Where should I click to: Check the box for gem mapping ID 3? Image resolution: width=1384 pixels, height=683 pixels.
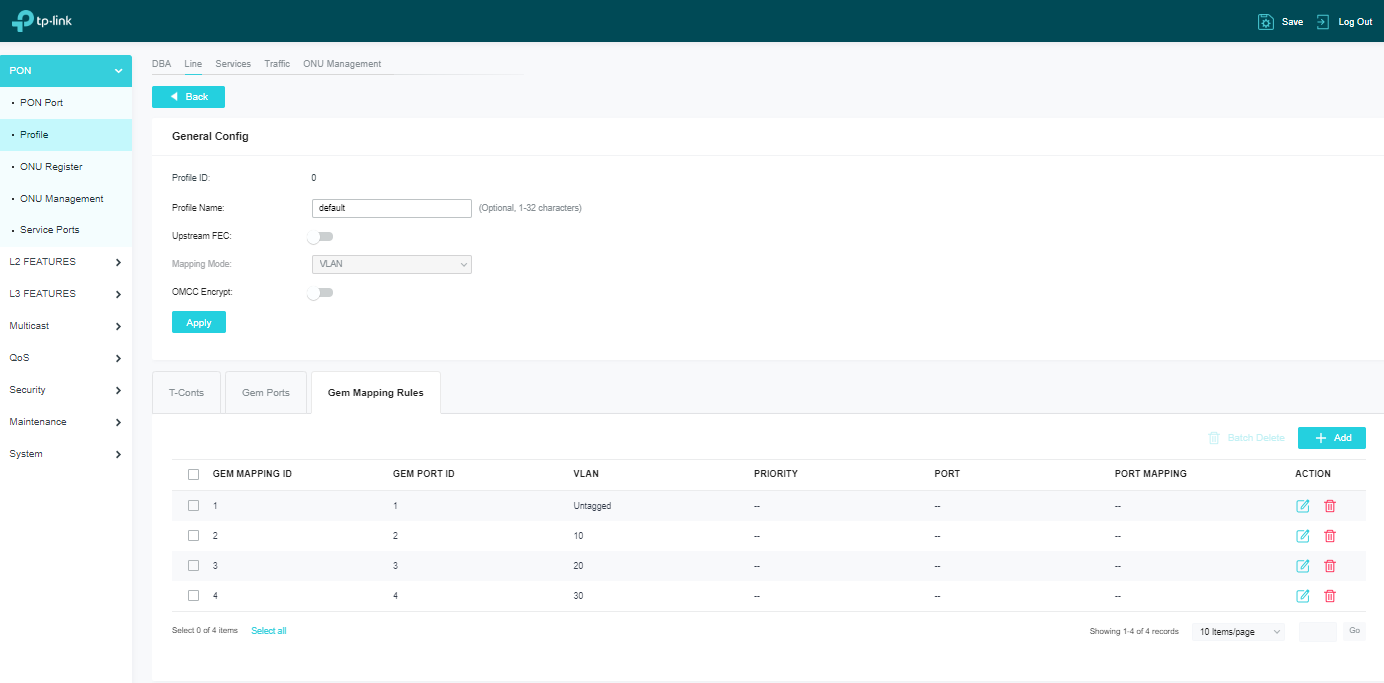[x=193, y=566]
